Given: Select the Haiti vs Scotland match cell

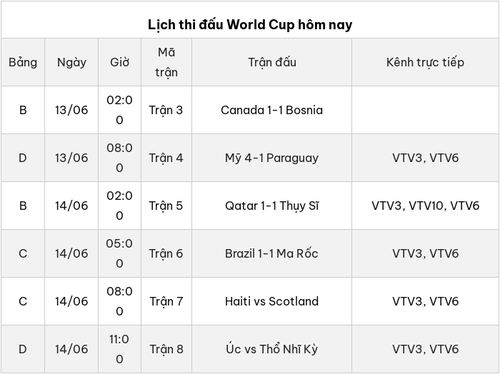Looking at the screenshot, I should 272,301.
